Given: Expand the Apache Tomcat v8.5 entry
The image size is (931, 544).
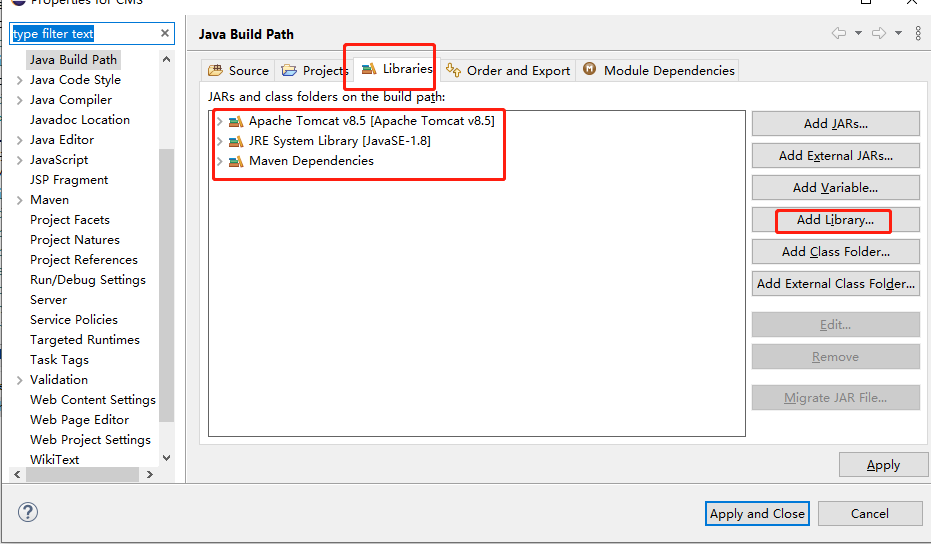Looking at the screenshot, I should 220,121.
